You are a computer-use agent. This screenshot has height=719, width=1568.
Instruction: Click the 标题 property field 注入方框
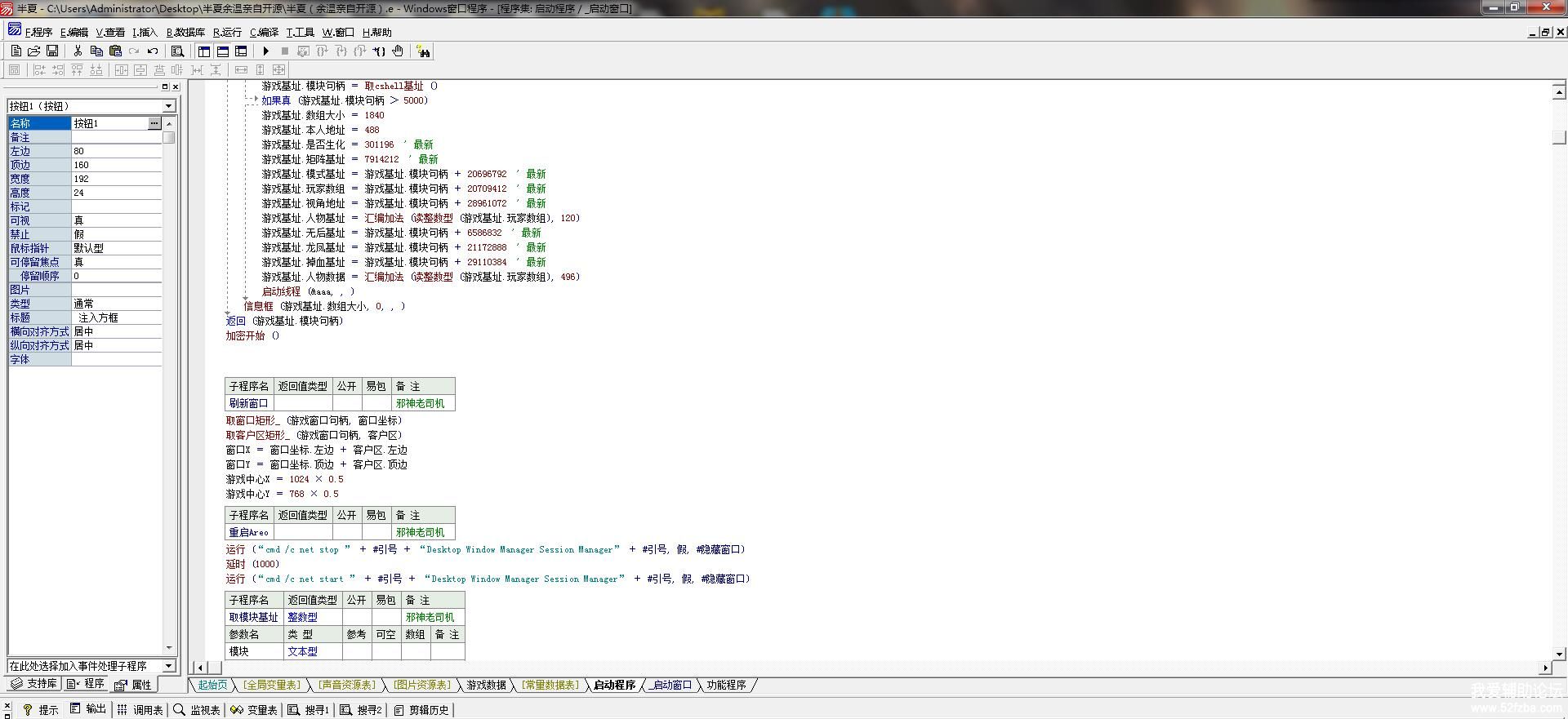117,317
